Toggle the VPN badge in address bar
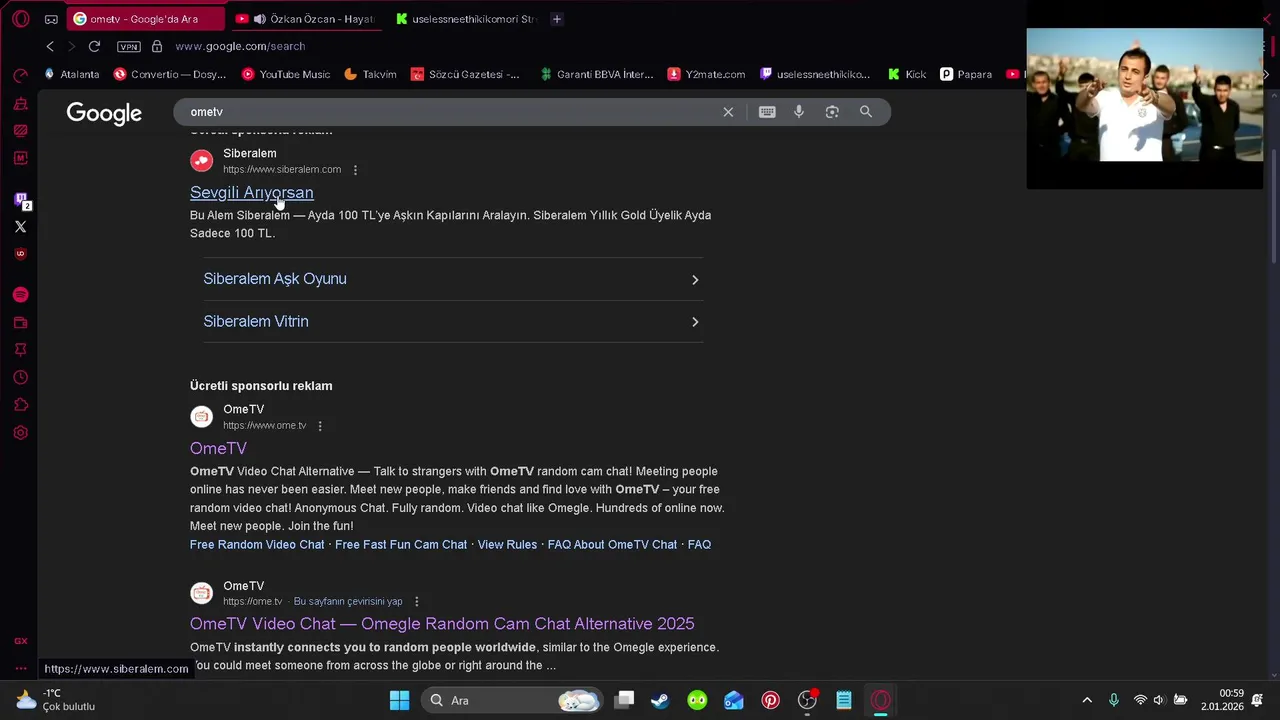Viewport: 1280px width, 720px height. [x=128, y=46]
